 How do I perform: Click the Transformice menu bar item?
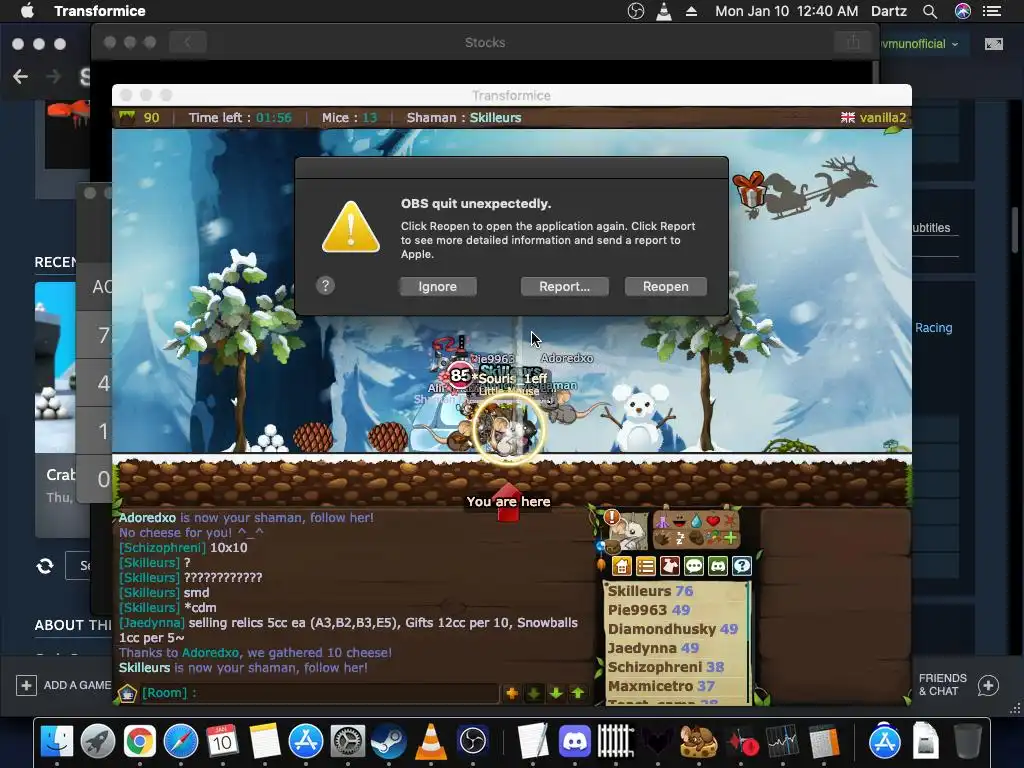[x=100, y=11]
